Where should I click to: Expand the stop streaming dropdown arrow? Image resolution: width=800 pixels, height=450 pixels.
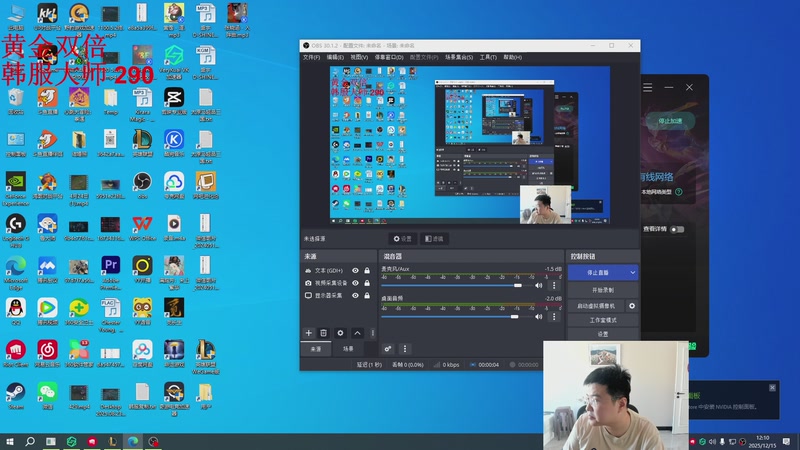[x=633, y=272]
